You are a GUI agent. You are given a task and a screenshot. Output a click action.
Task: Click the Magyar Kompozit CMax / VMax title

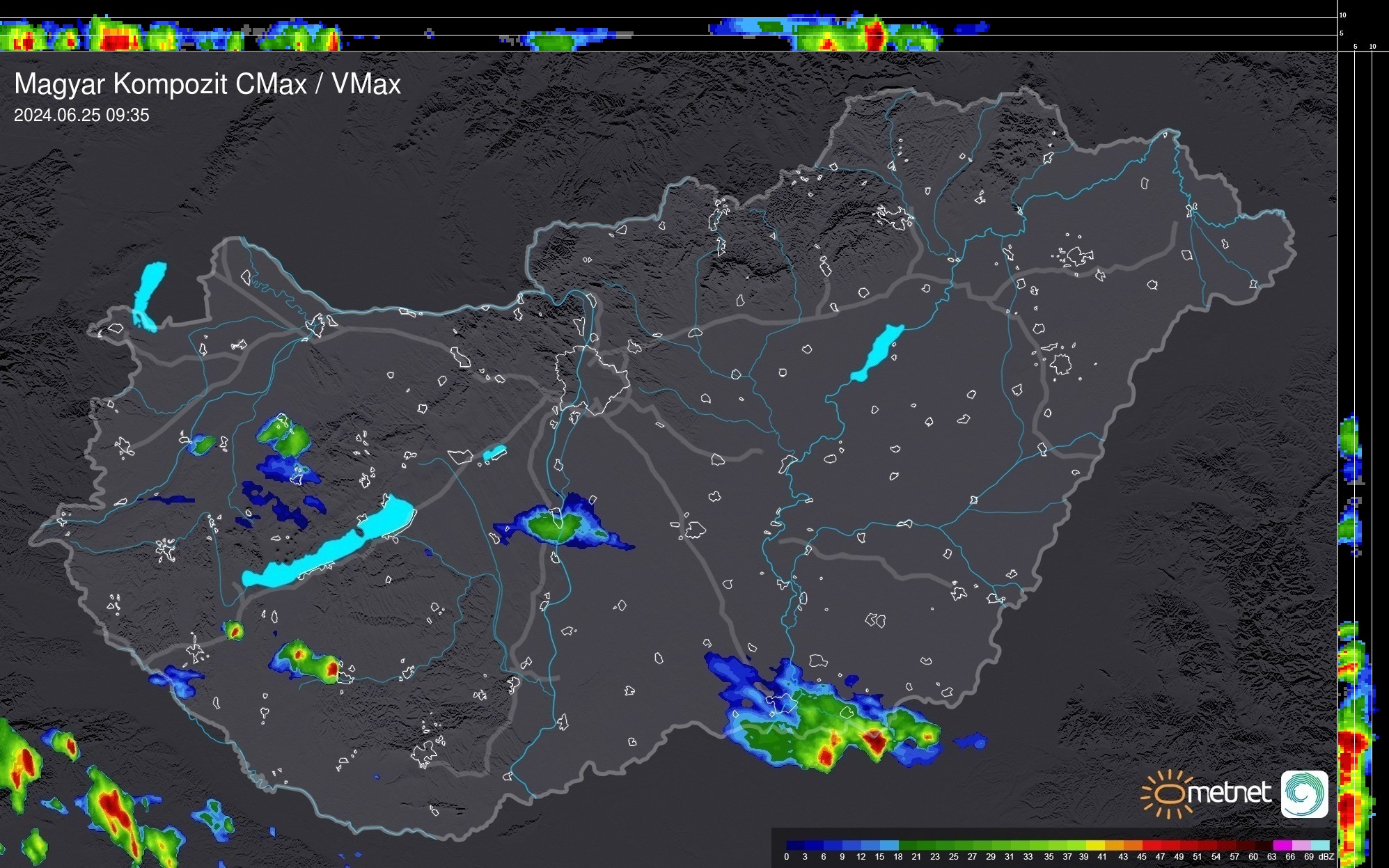click(207, 84)
